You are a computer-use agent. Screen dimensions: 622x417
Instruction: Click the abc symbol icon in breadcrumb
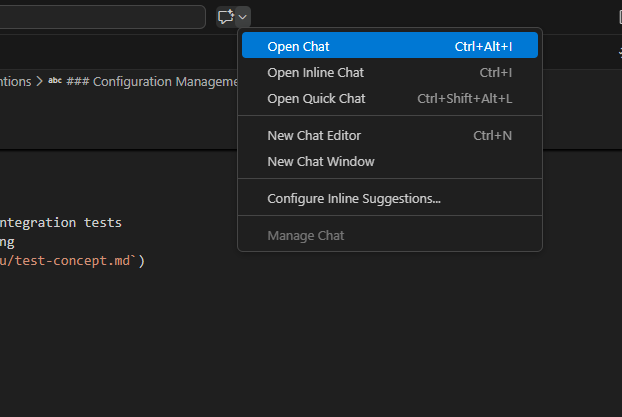click(55, 81)
